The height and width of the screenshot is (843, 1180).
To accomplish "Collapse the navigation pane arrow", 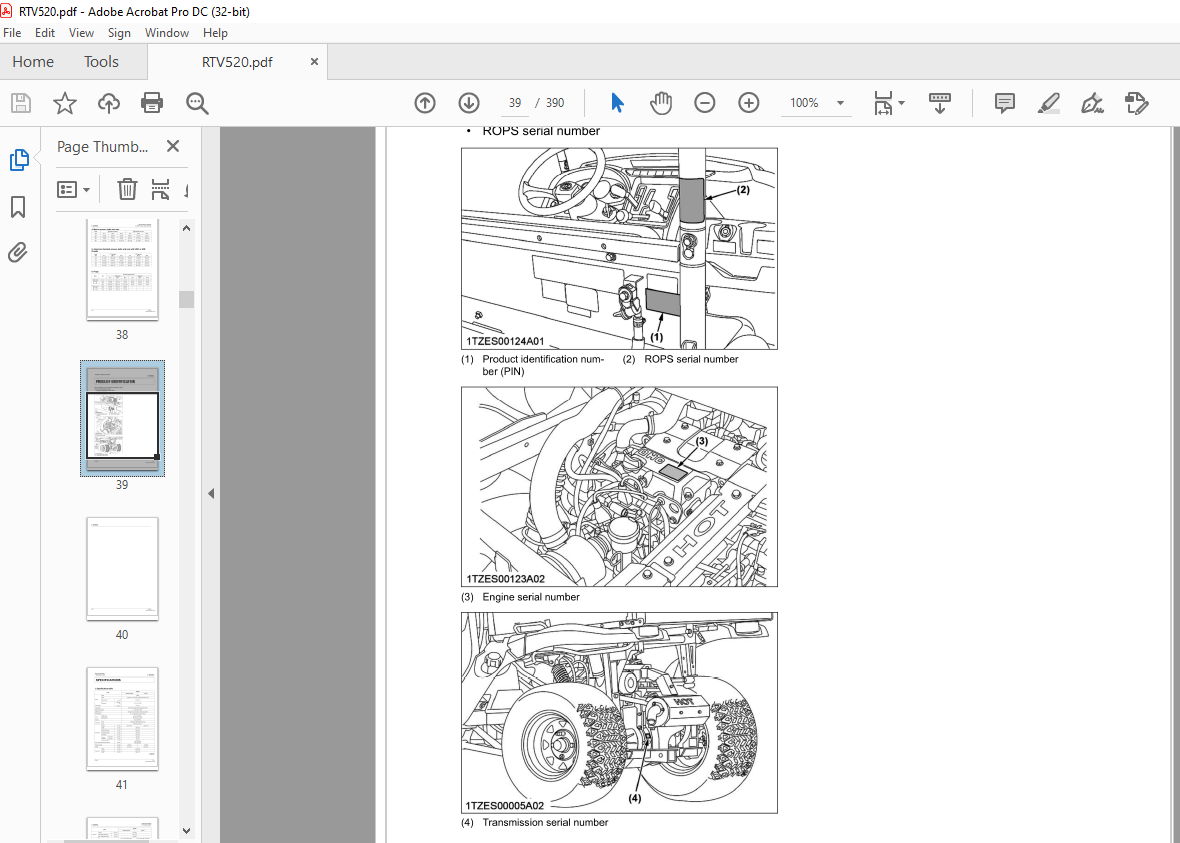I will coord(211,494).
